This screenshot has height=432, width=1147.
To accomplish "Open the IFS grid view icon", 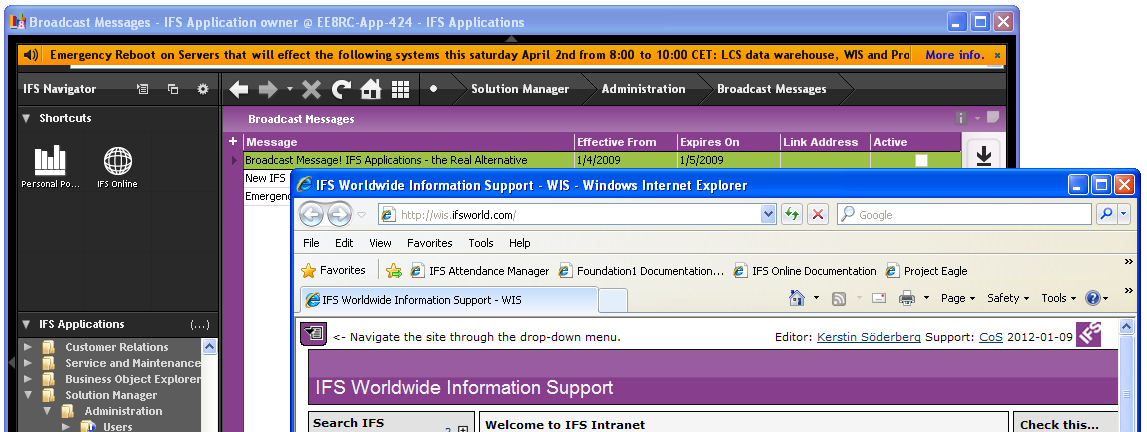I will [x=400, y=89].
